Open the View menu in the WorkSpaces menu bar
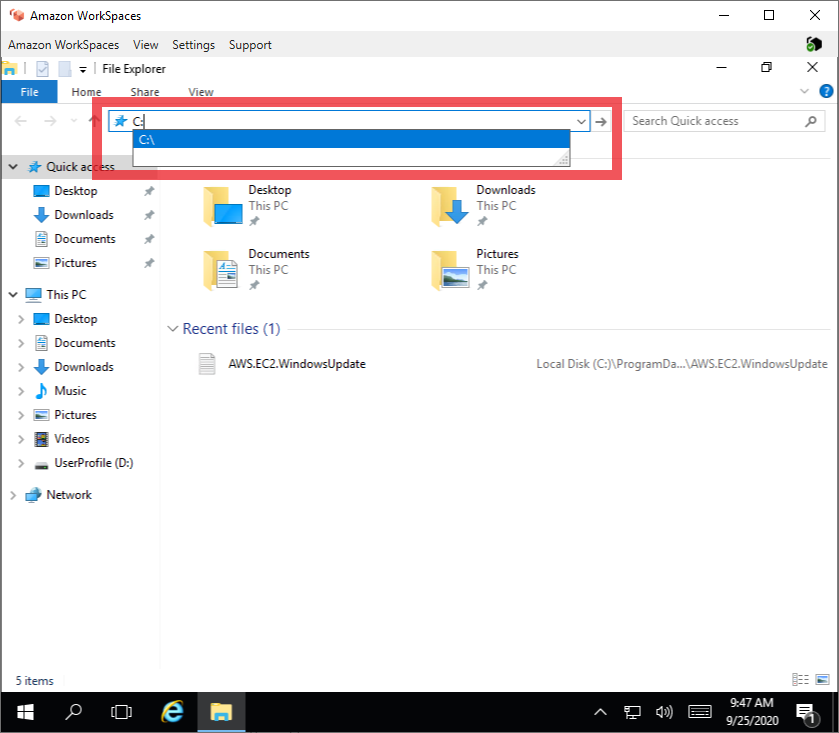 tap(146, 45)
